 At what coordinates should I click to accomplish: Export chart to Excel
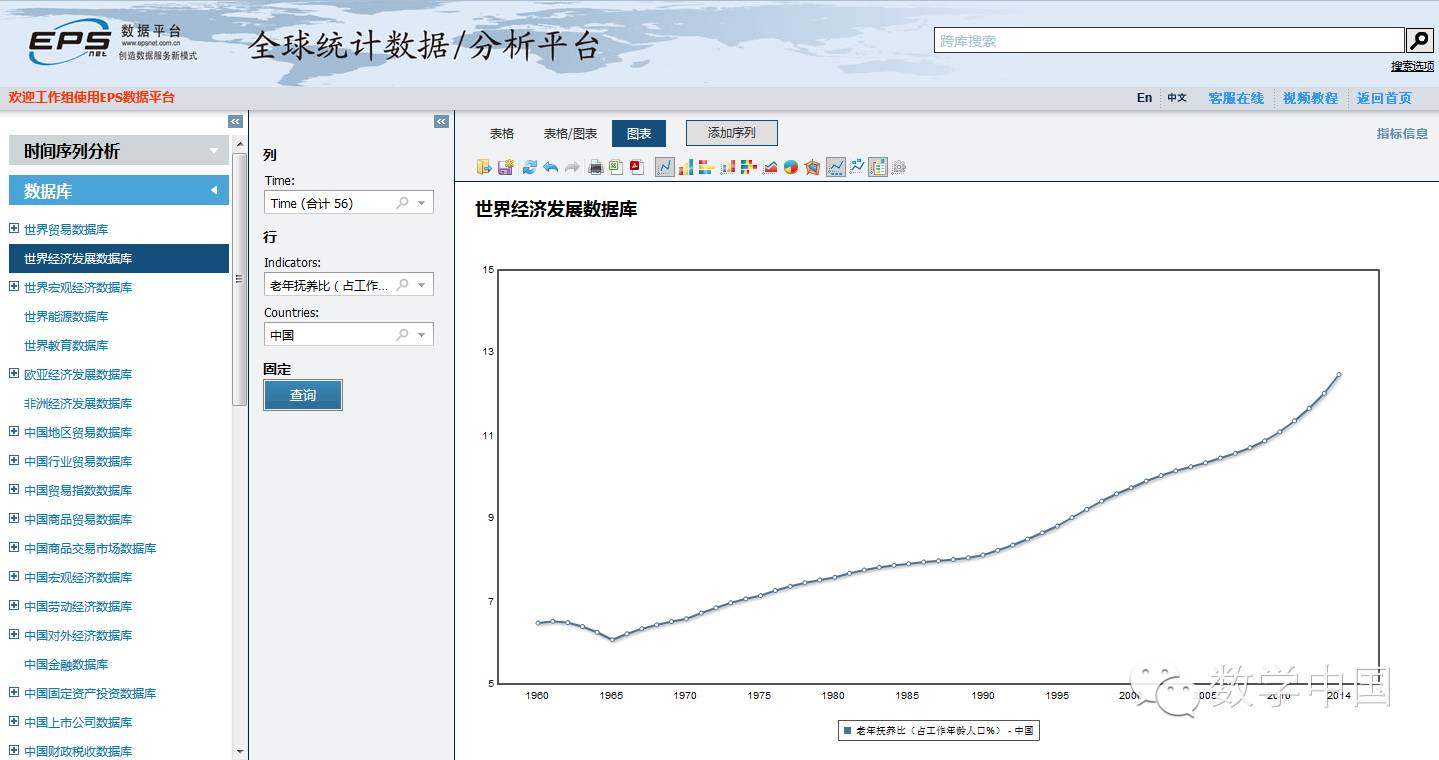pos(616,167)
